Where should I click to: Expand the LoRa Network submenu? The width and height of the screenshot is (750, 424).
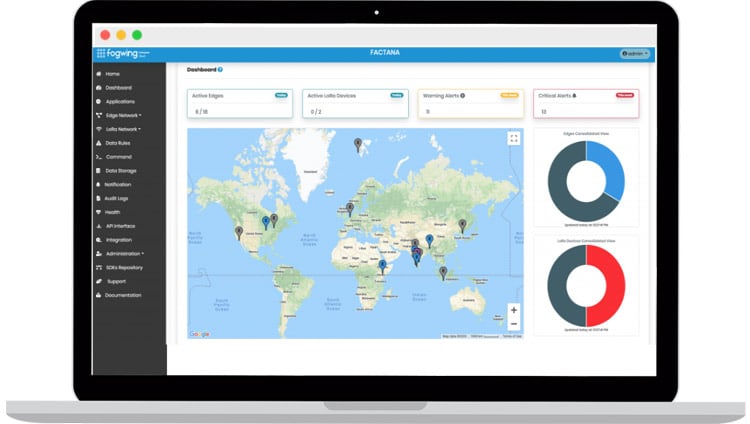coord(123,129)
